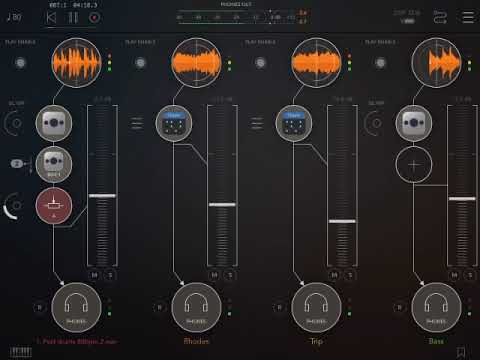Solo the Trip channel
480x360 pixels.
(x=350, y=275)
